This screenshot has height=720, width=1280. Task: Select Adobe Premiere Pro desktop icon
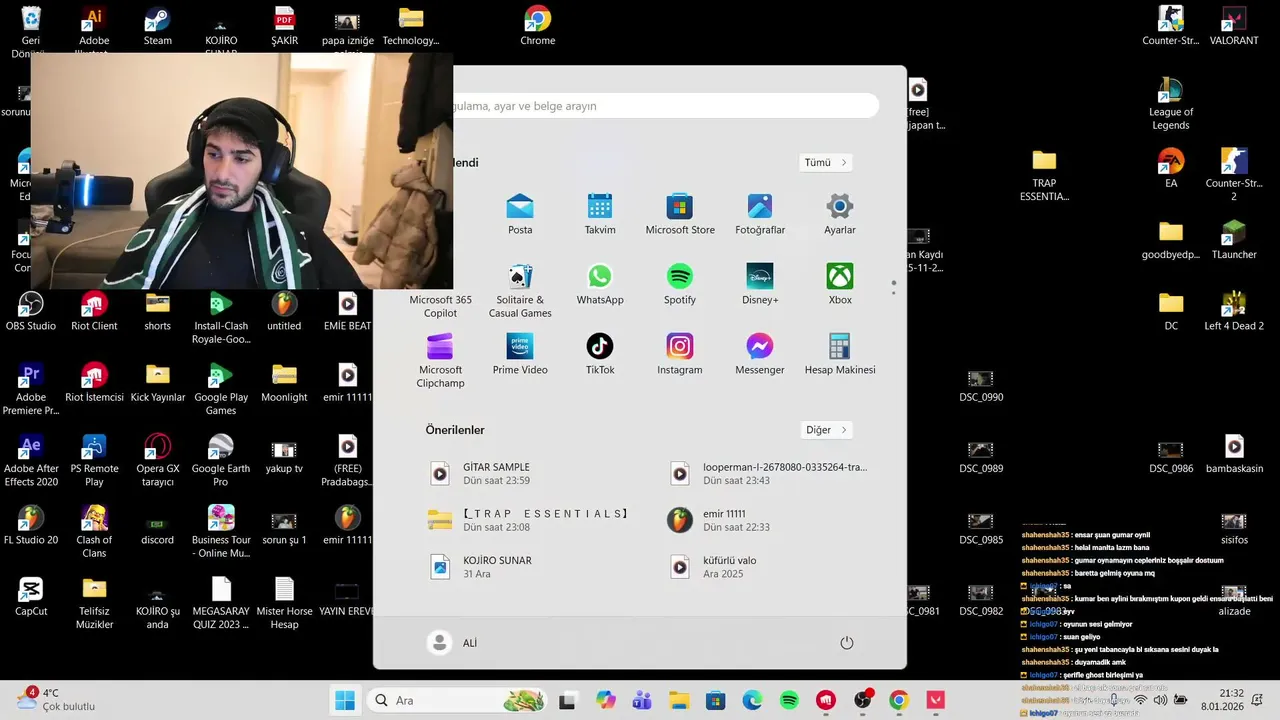31,389
